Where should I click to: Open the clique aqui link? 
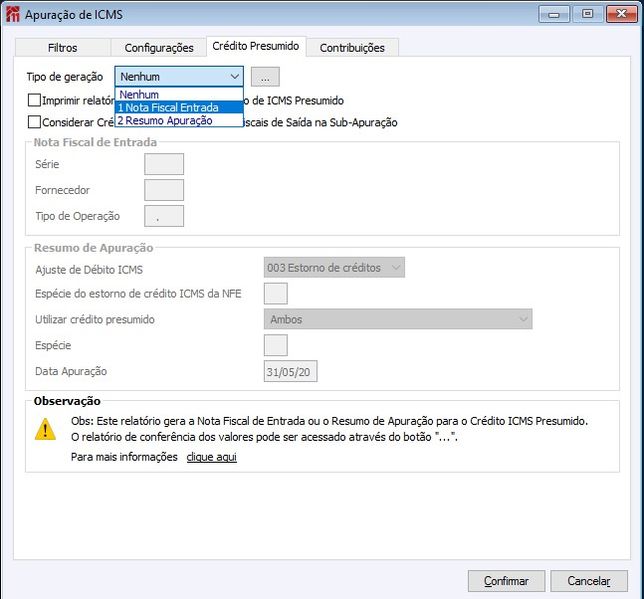tap(212, 457)
